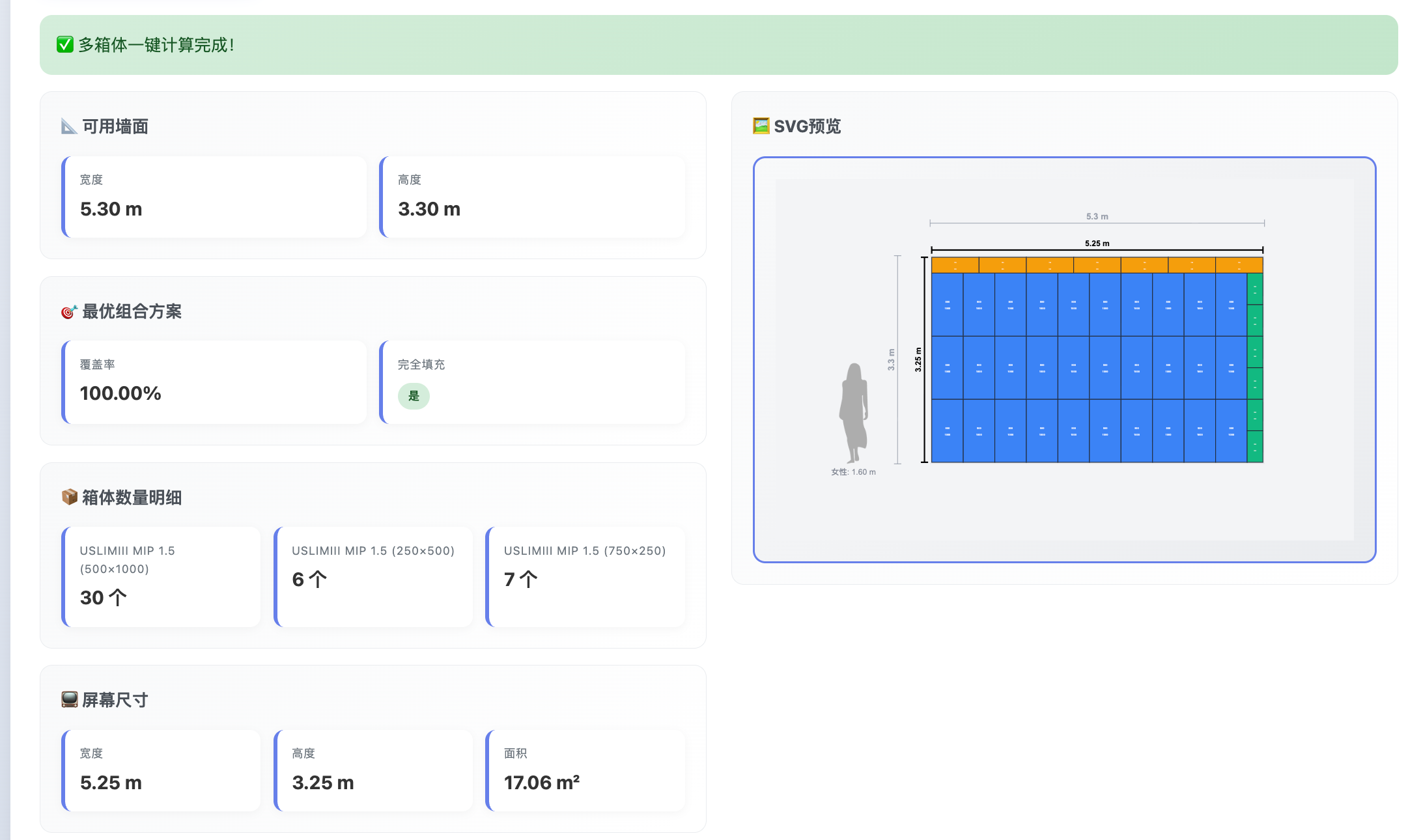Click the monitor icon beside 屏幕尺寸
This screenshot has height=840, width=1408.
click(x=69, y=700)
